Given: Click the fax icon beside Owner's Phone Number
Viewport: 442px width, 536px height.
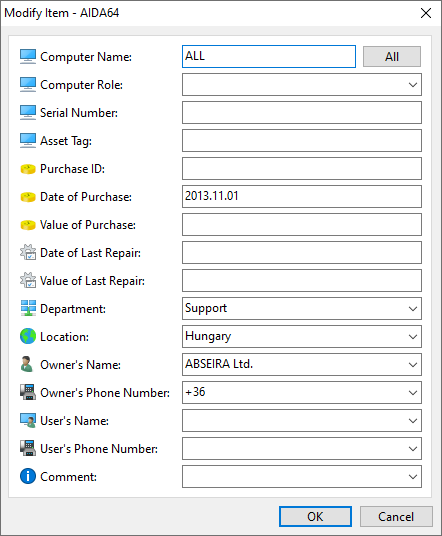Looking at the screenshot, I should click(28, 392).
